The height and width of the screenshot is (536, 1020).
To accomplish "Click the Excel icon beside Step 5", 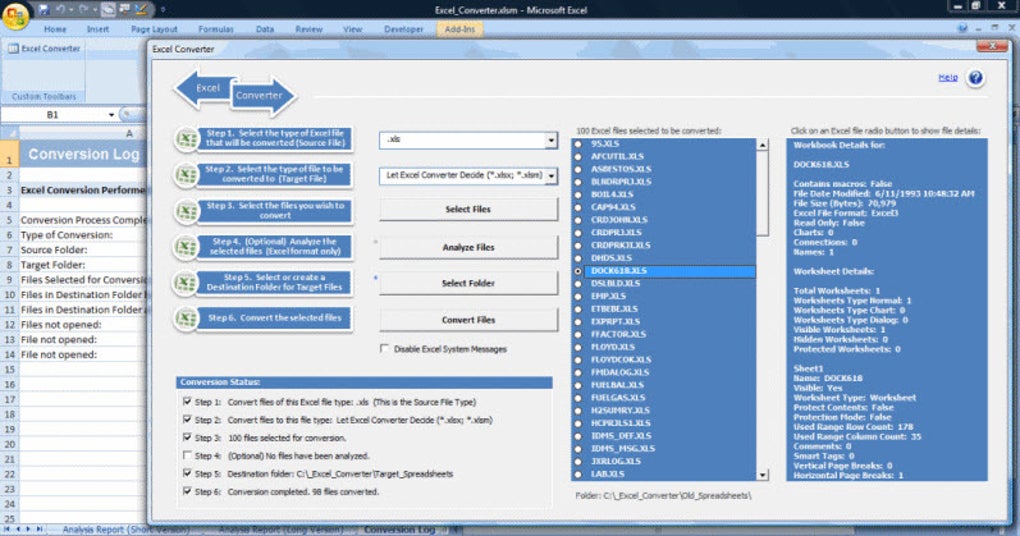I will pos(187,282).
